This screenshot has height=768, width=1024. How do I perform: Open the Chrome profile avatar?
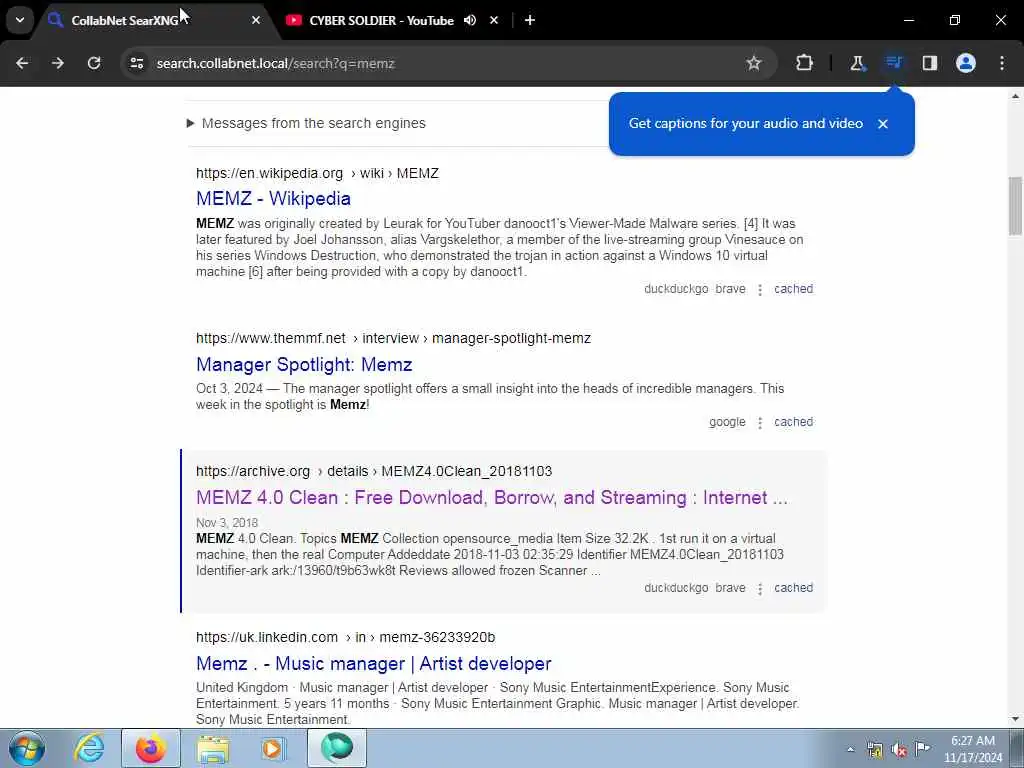tap(966, 63)
